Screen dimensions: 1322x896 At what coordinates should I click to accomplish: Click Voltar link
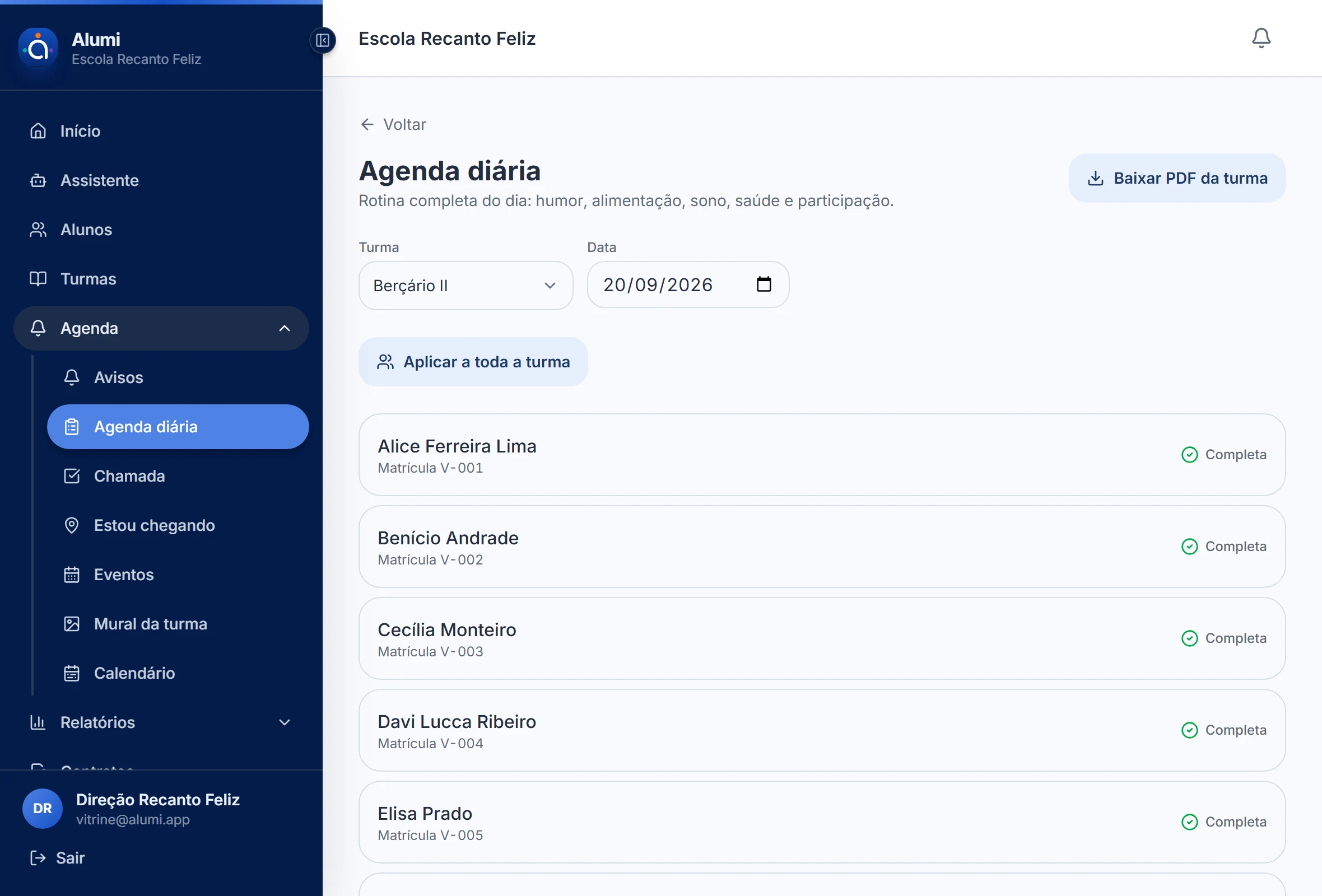point(393,124)
